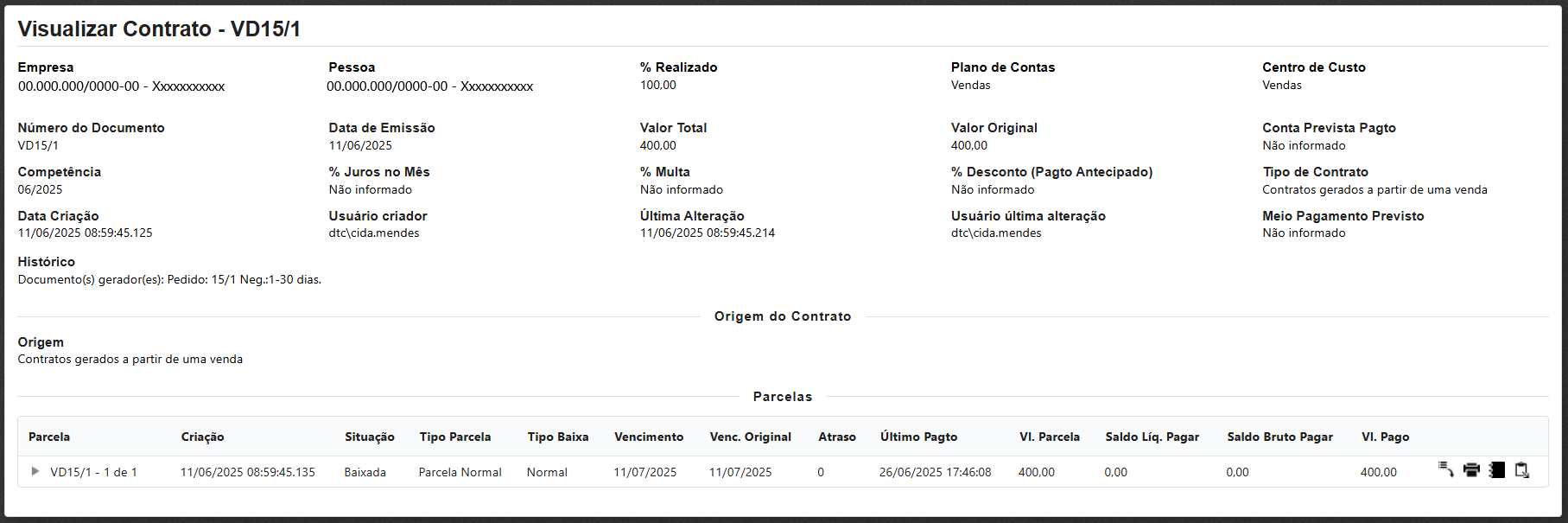The image size is (1568, 523).
Task: Click the Situação column header
Action: tap(370, 437)
